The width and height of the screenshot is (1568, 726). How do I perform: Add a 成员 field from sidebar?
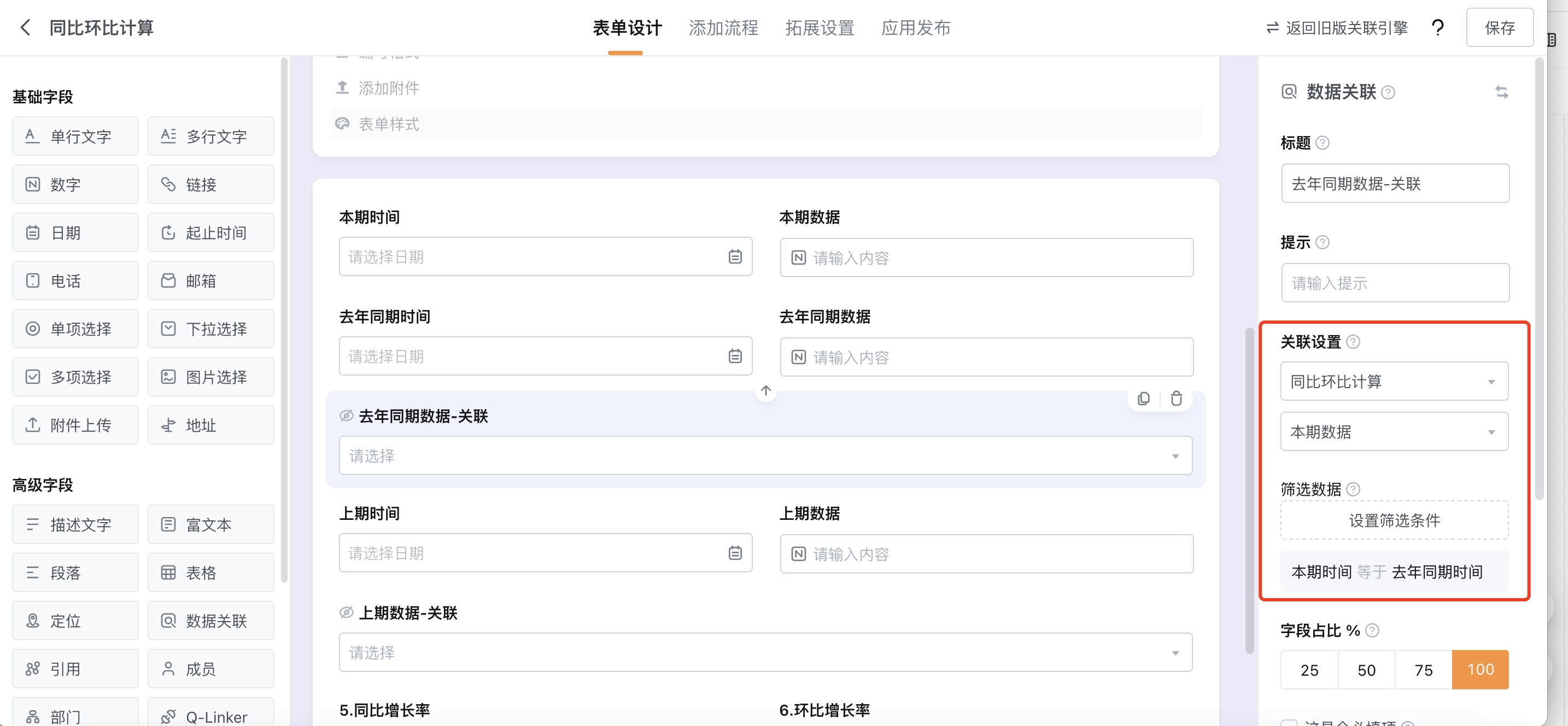coord(210,669)
